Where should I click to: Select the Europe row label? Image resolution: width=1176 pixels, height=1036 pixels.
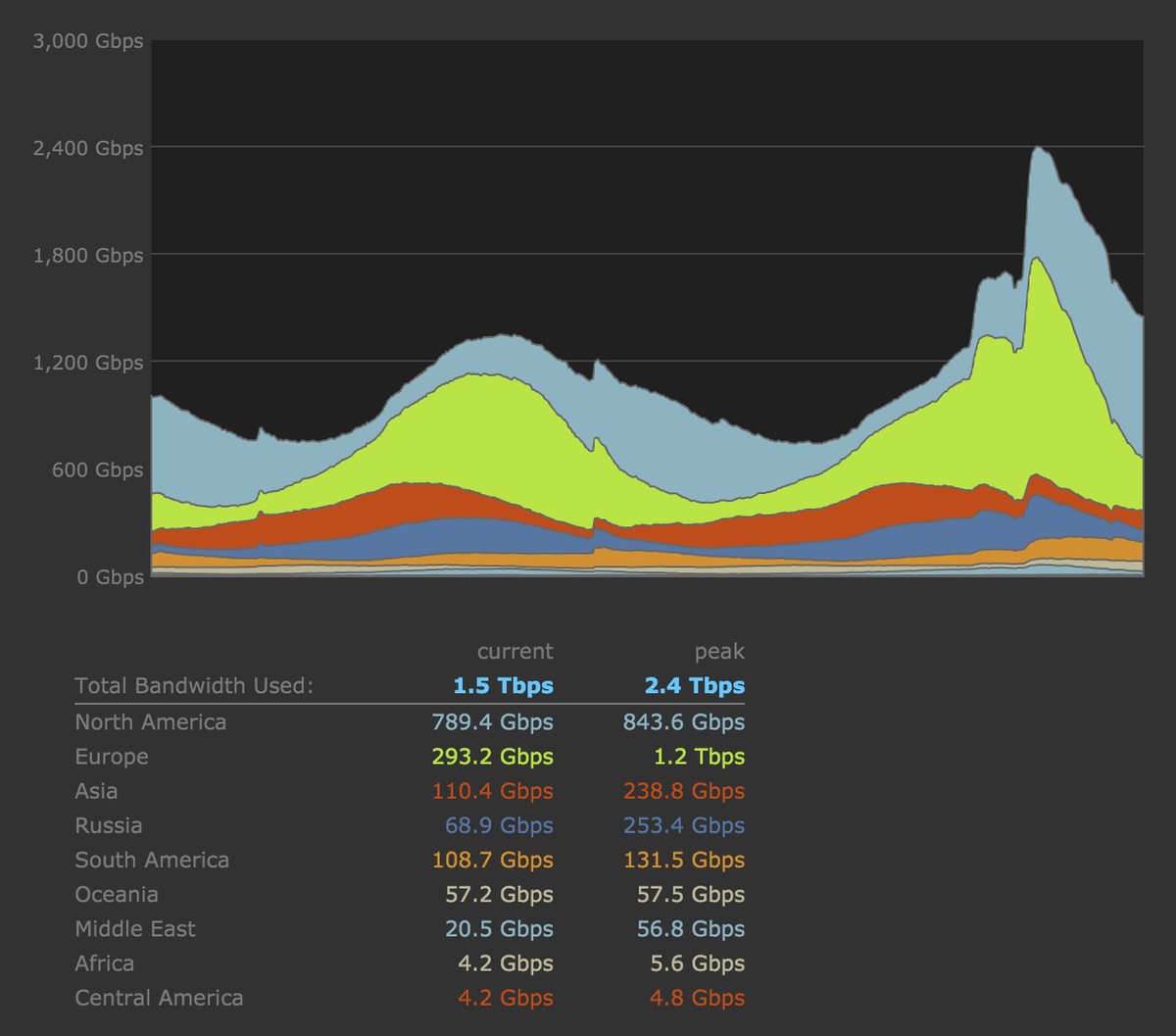click(x=112, y=757)
